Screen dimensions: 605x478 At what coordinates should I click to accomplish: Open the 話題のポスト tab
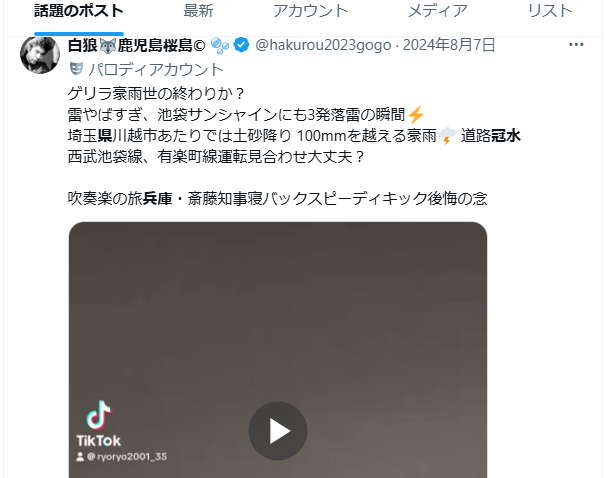[x=79, y=11]
